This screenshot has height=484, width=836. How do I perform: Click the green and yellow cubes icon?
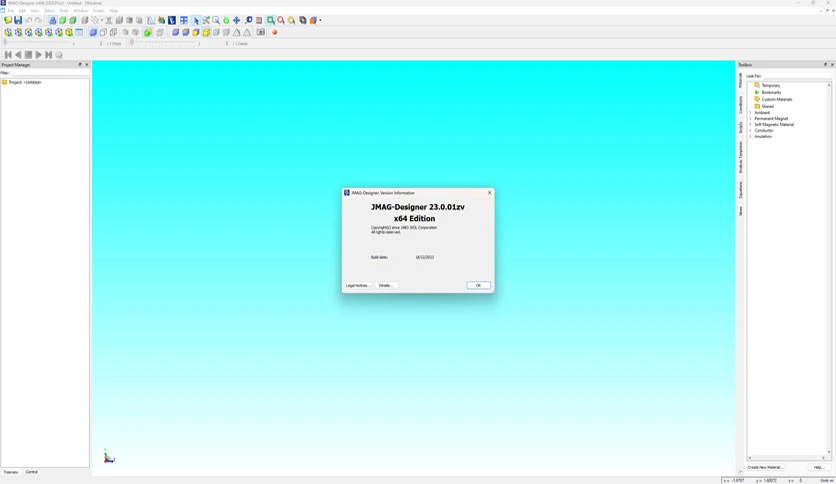[148, 33]
